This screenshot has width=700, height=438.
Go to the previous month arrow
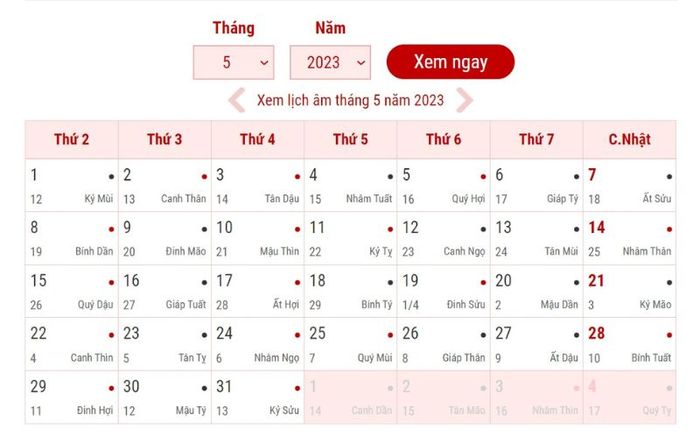237,100
